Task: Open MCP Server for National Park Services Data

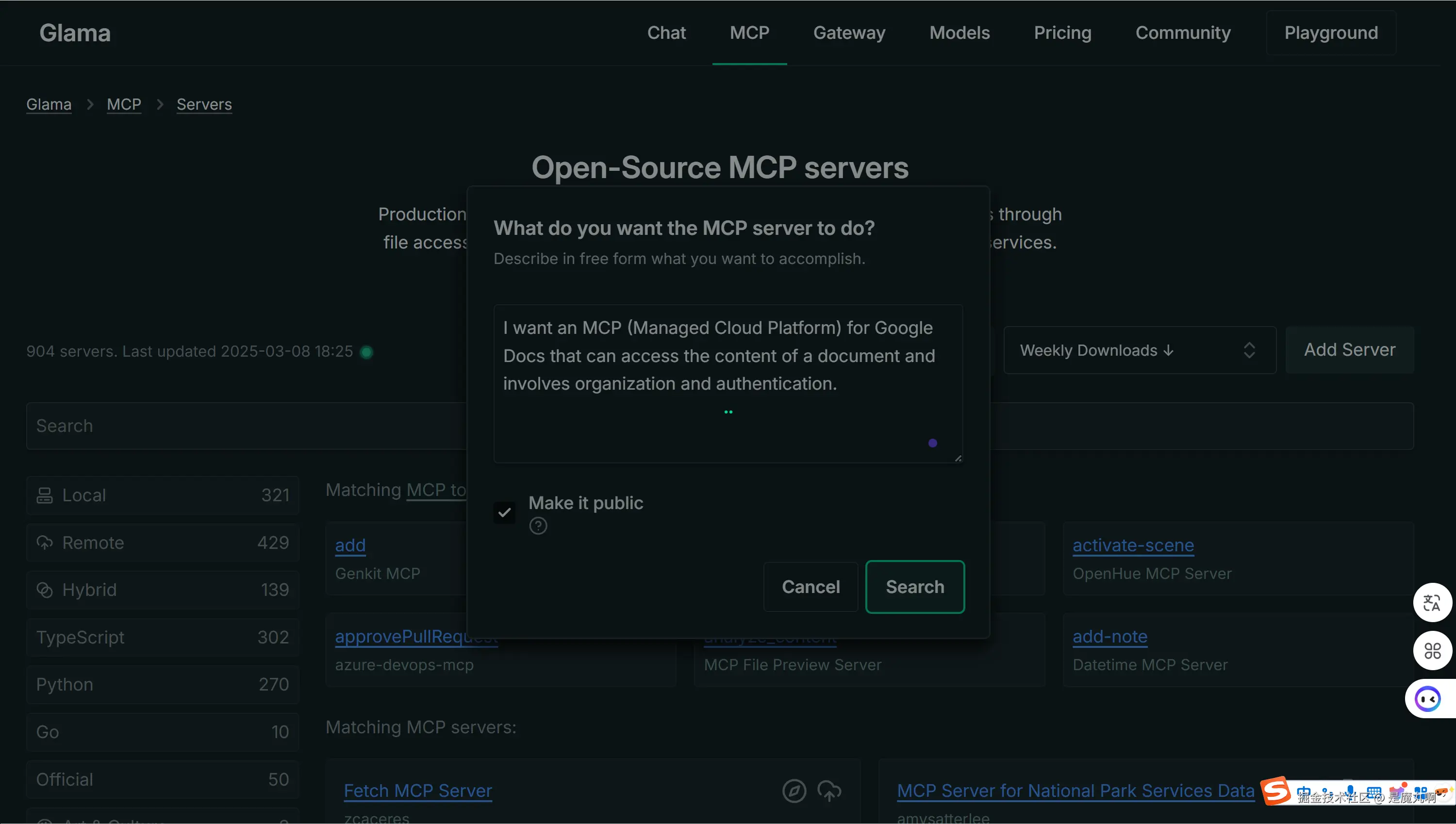Action: (1075, 791)
